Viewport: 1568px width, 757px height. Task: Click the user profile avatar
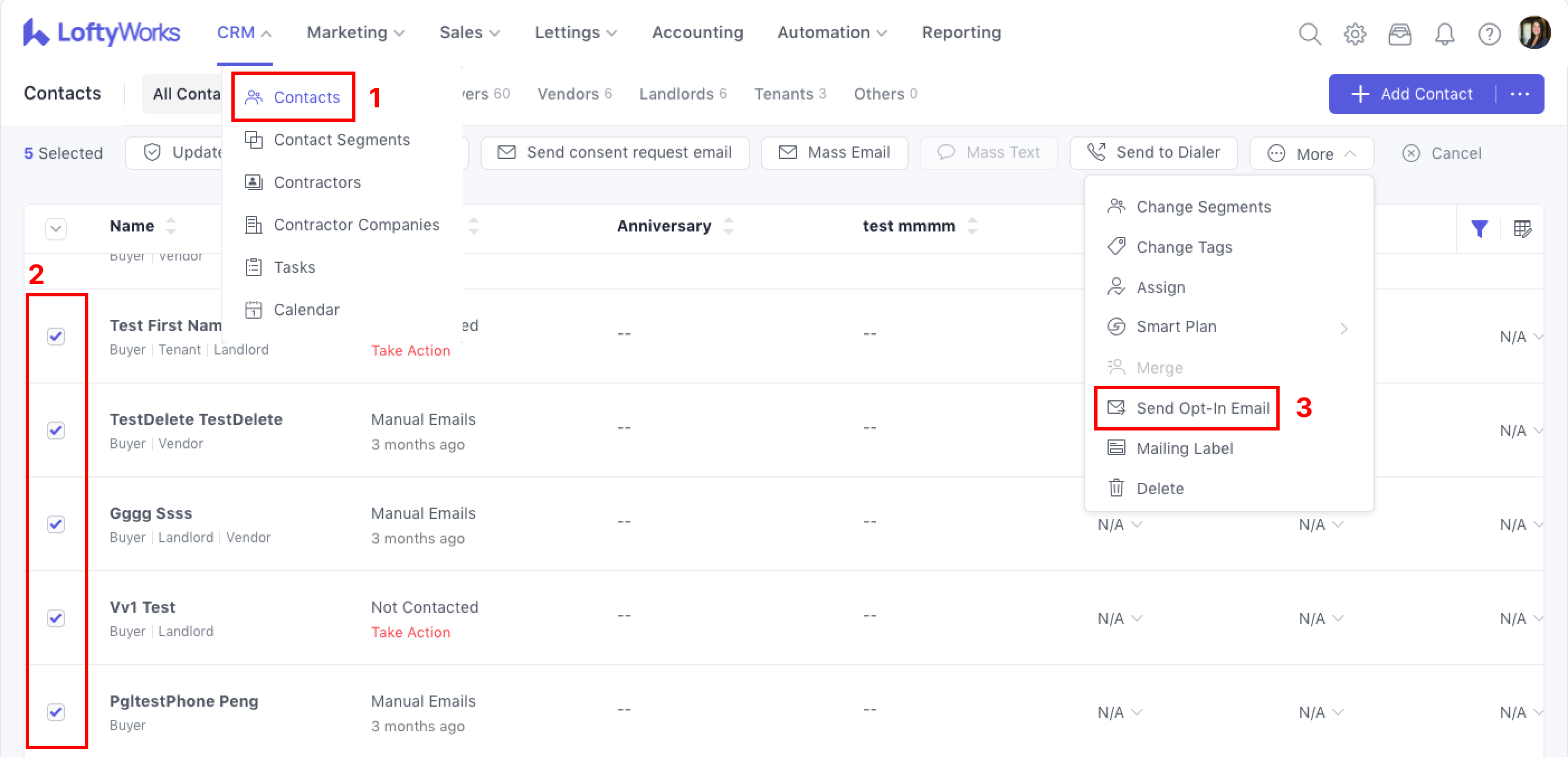click(x=1534, y=33)
